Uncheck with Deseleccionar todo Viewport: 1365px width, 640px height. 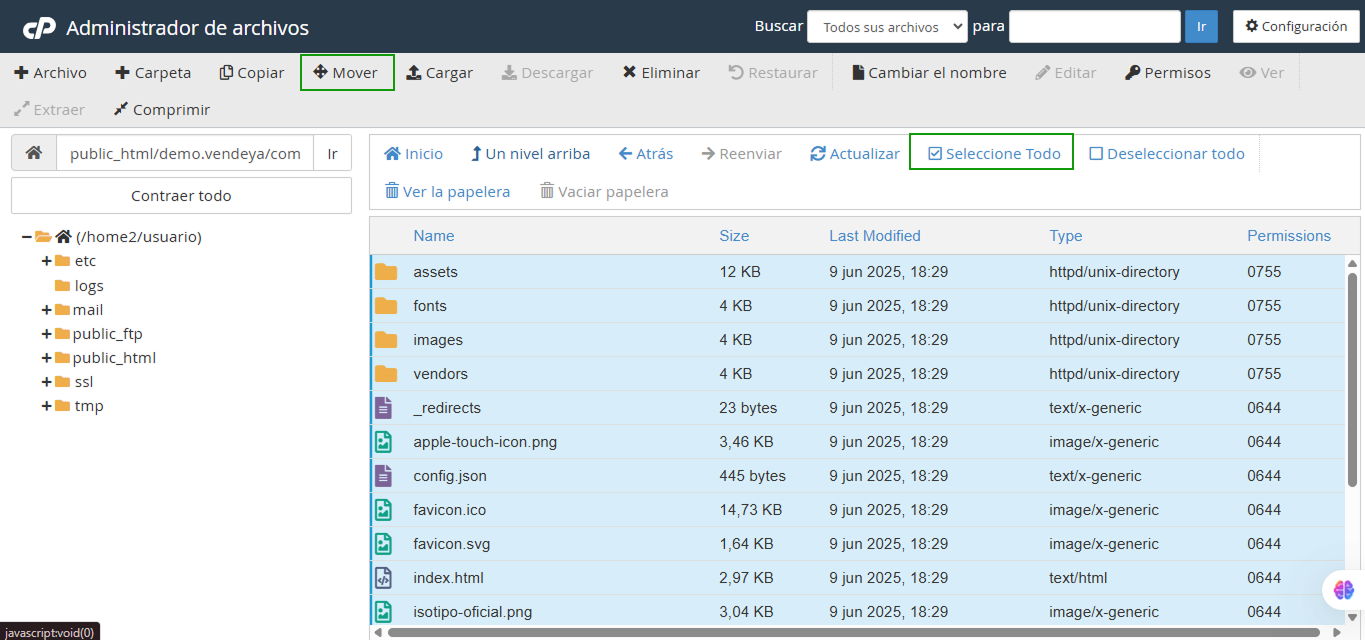tap(1096, 154)
